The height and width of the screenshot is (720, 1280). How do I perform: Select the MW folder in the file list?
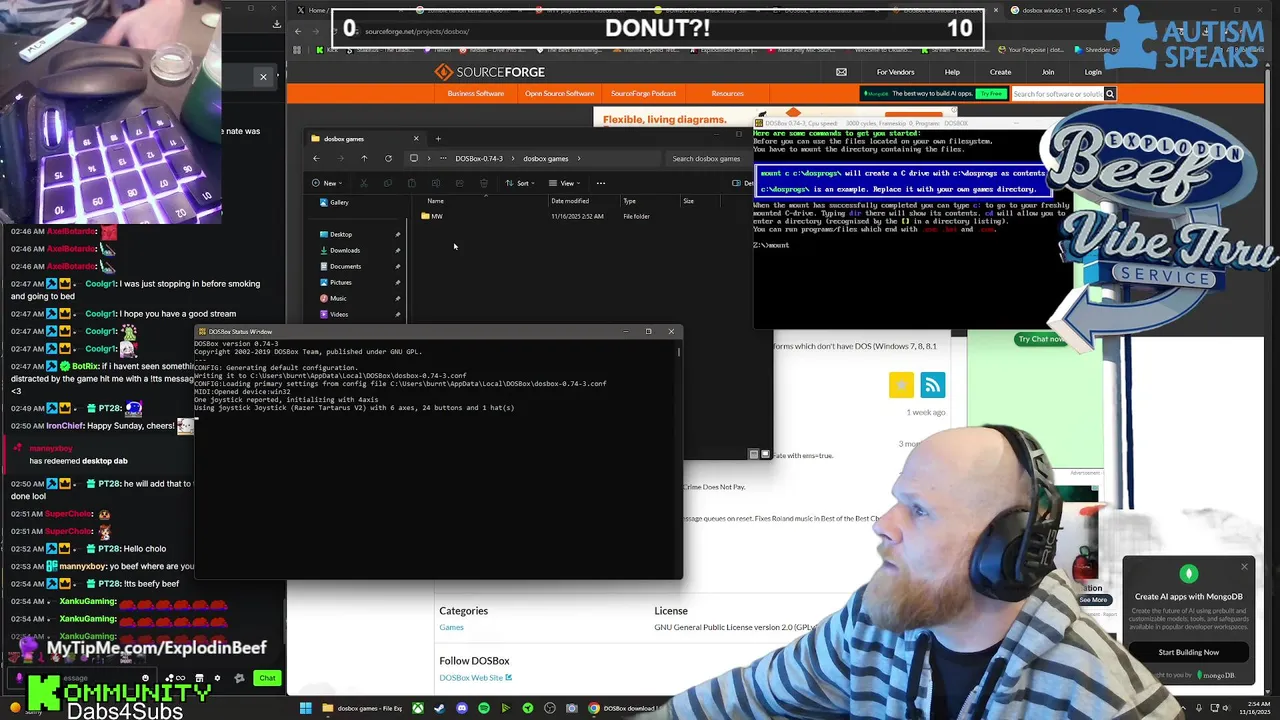tap(432, 216)
